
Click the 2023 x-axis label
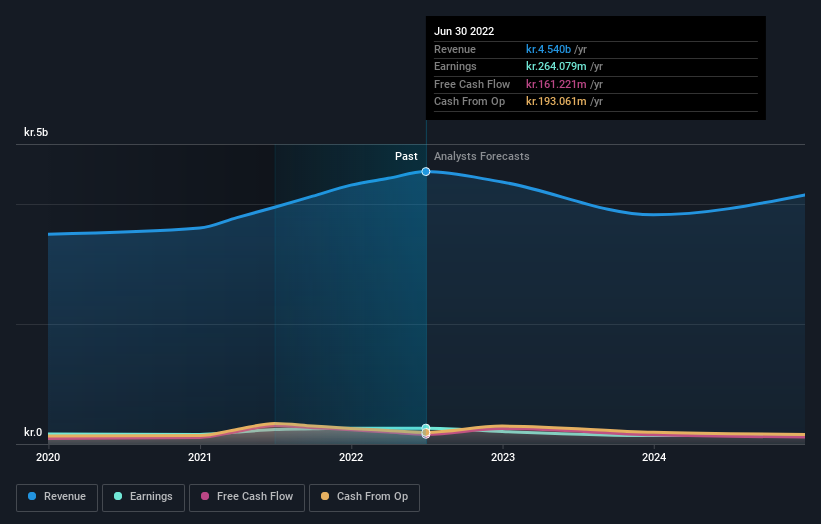click(x=503, y=457)
